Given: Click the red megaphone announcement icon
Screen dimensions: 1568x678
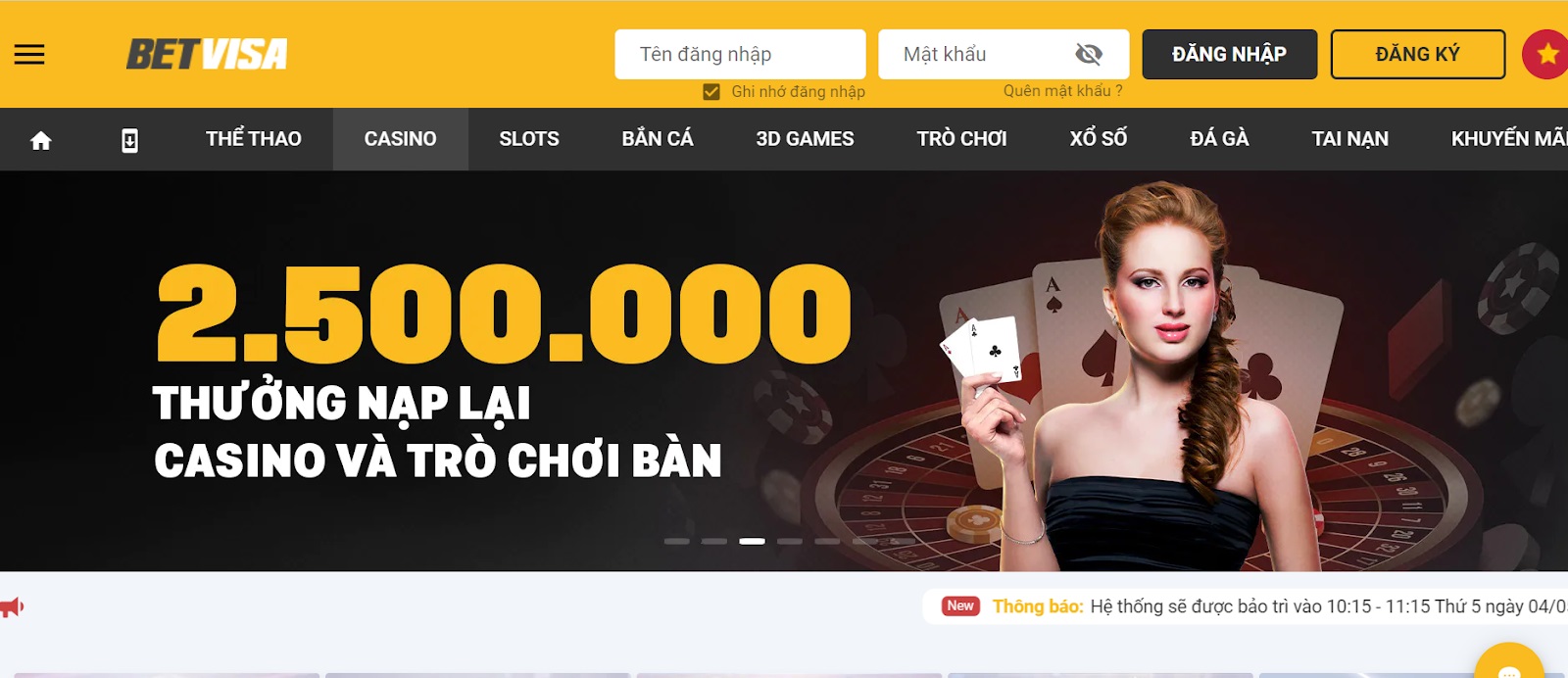Looking at the screenshot, I should click(x=12, y=607).
